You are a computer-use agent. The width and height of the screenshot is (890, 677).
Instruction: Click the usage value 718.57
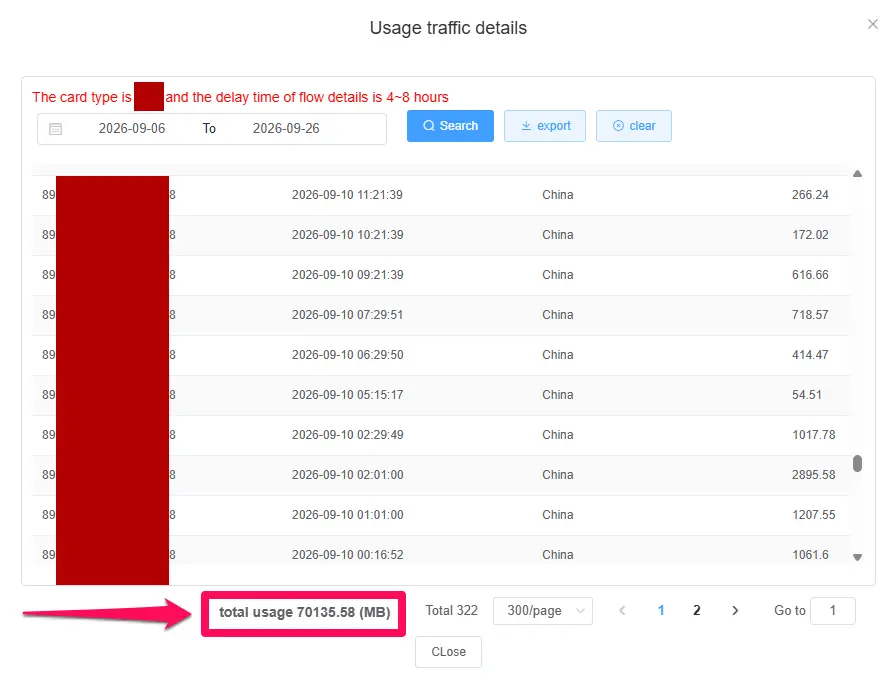810,315
